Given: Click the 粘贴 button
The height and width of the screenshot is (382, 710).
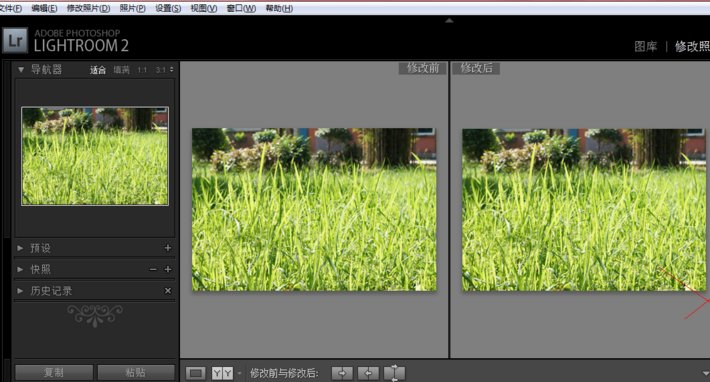Looking at the screenshot, I should tap(136, 373).
